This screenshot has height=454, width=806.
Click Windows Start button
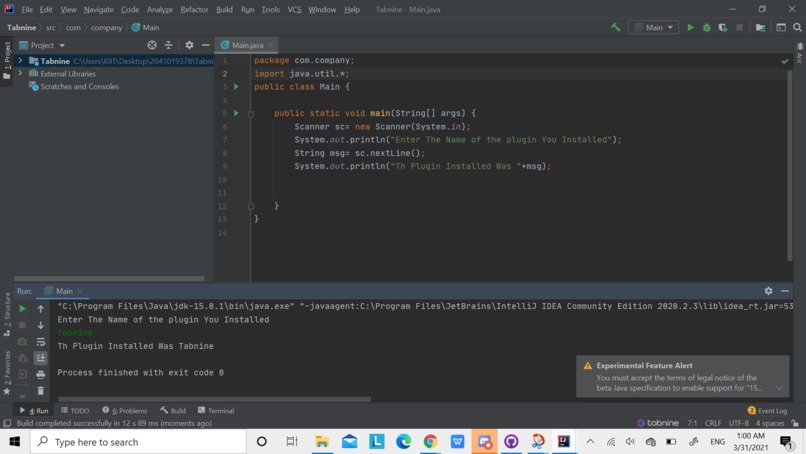click(x=14, y=442)
